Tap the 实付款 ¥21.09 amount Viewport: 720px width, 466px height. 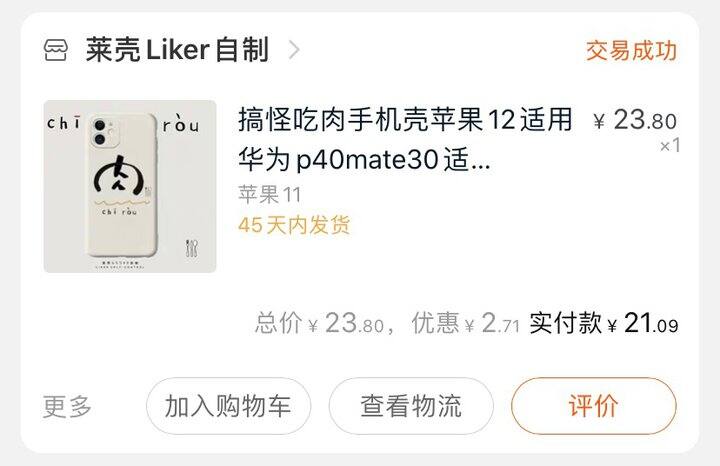pyautogui.click(x=603, y=323)
